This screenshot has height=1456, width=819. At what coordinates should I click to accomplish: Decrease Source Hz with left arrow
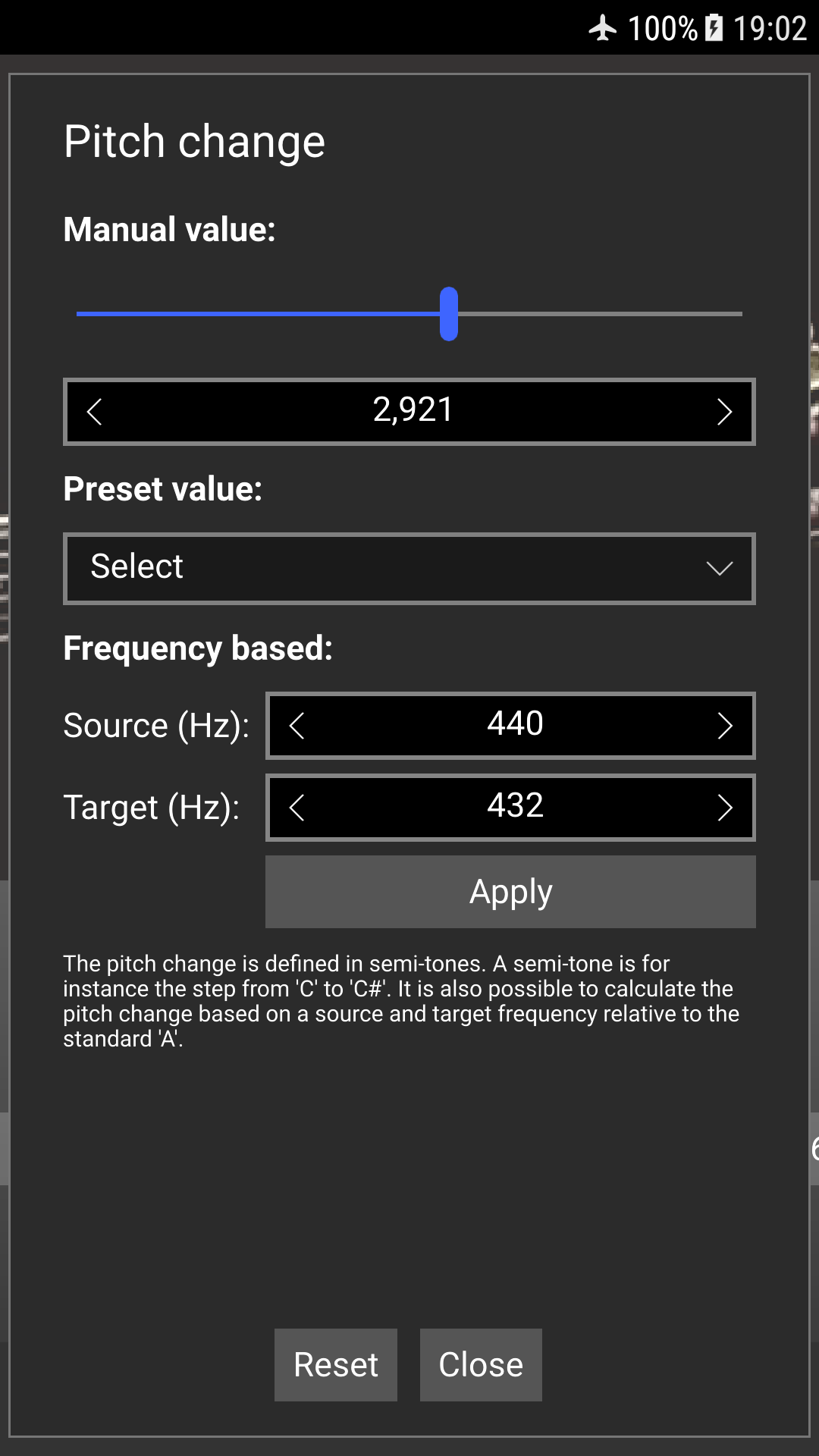pos(297,726)
